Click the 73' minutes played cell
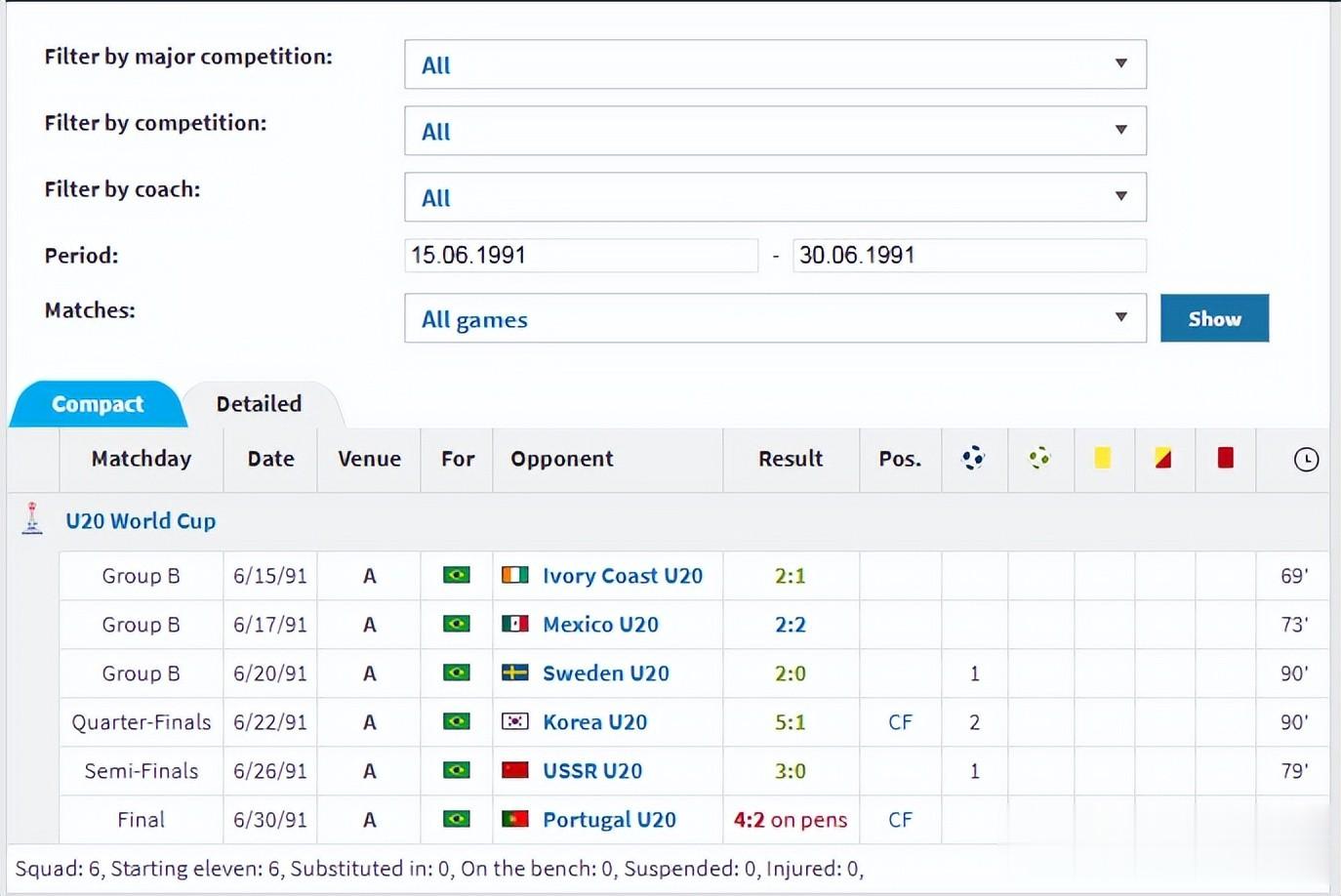The image size is (1341, 896). 1294,625
